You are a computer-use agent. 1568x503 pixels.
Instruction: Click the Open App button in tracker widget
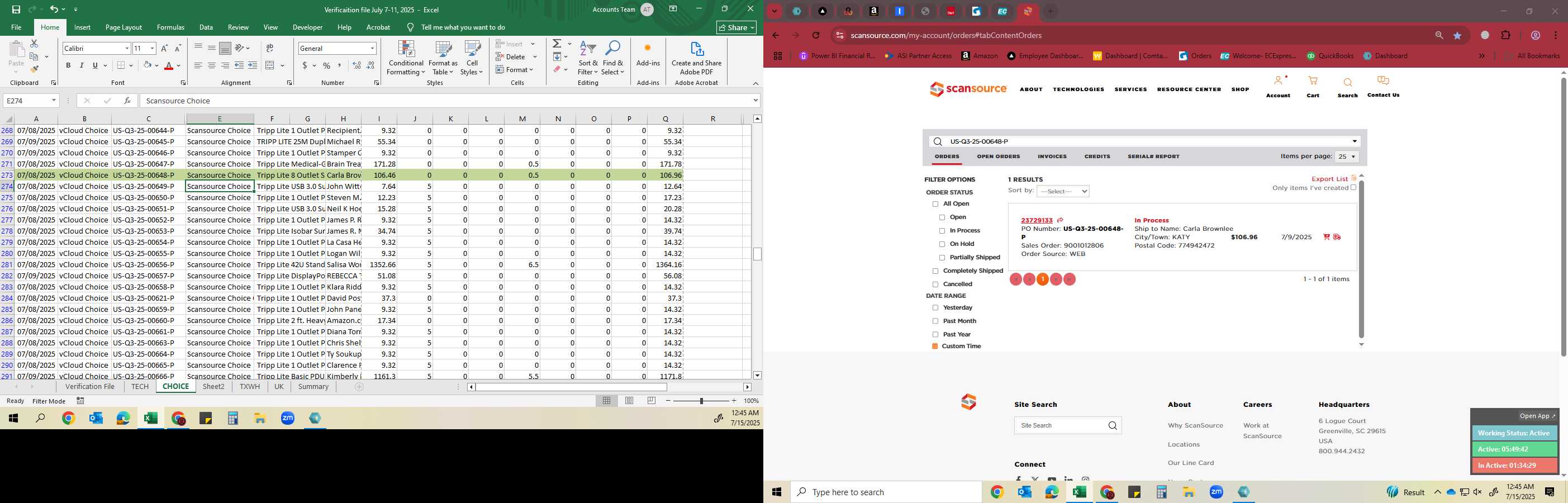click(x=1537, y=416)
